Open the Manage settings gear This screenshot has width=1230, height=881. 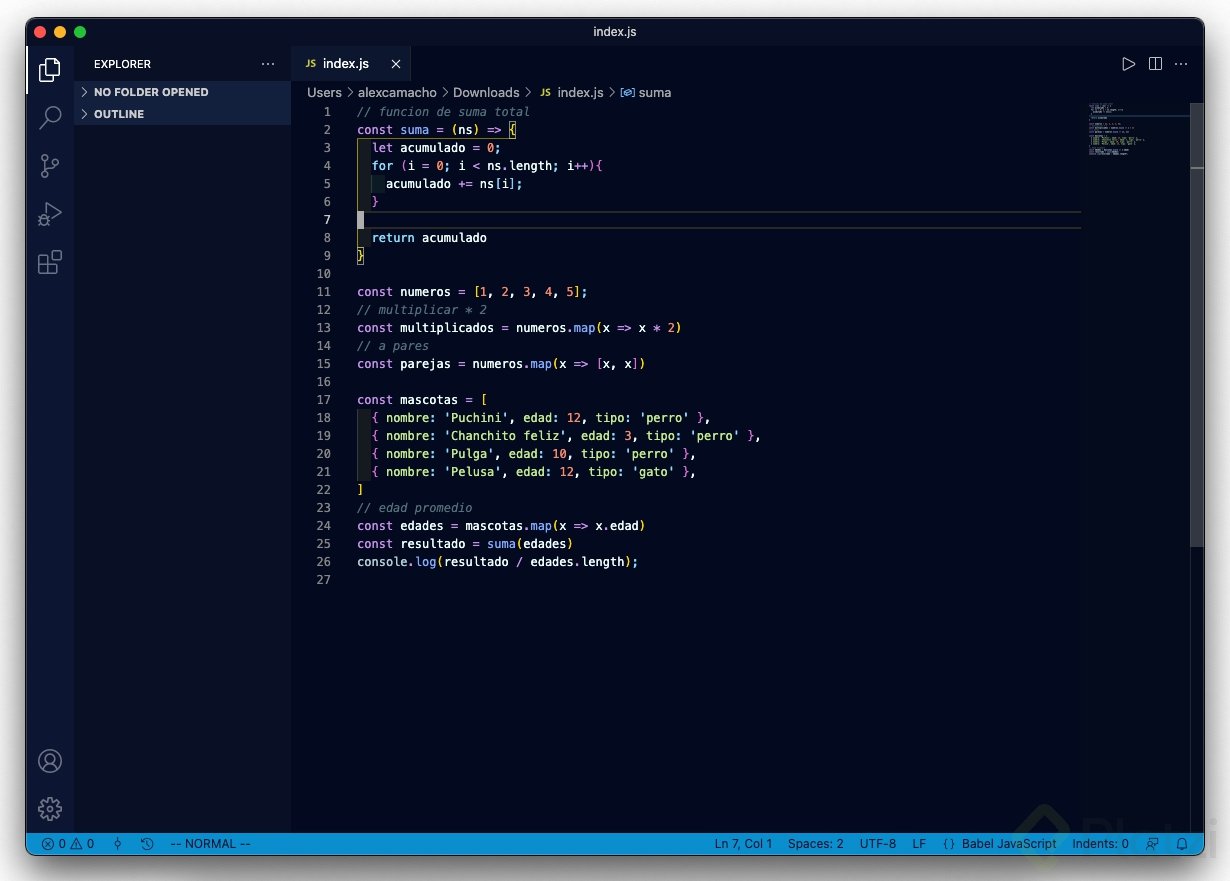[x=49, y=809]
